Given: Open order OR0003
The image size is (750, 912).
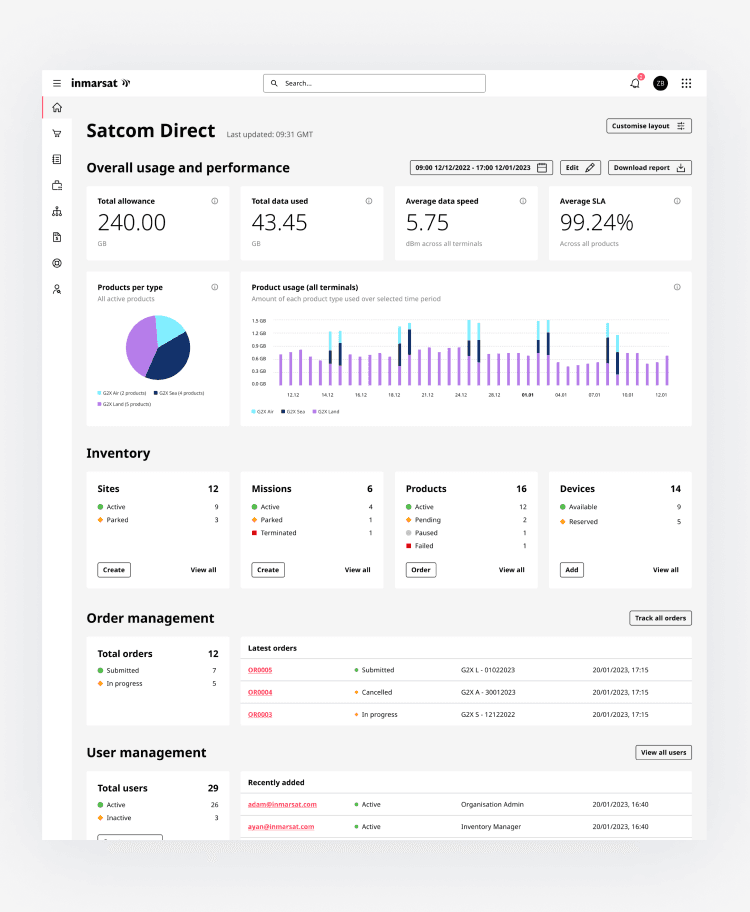Looking at the screenshot, I should 260,715.
